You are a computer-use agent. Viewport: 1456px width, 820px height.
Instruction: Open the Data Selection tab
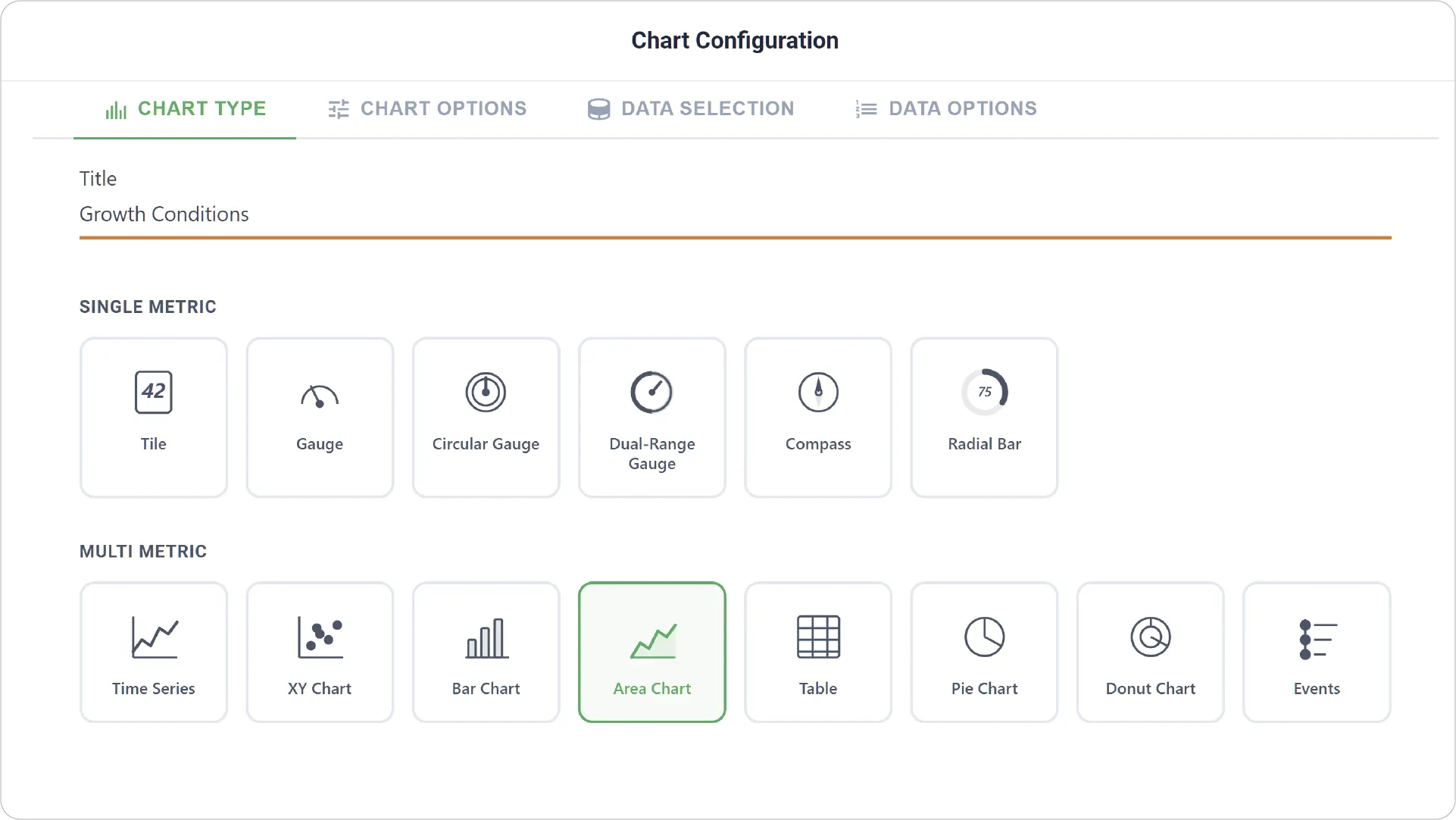[x=691, y=109]
